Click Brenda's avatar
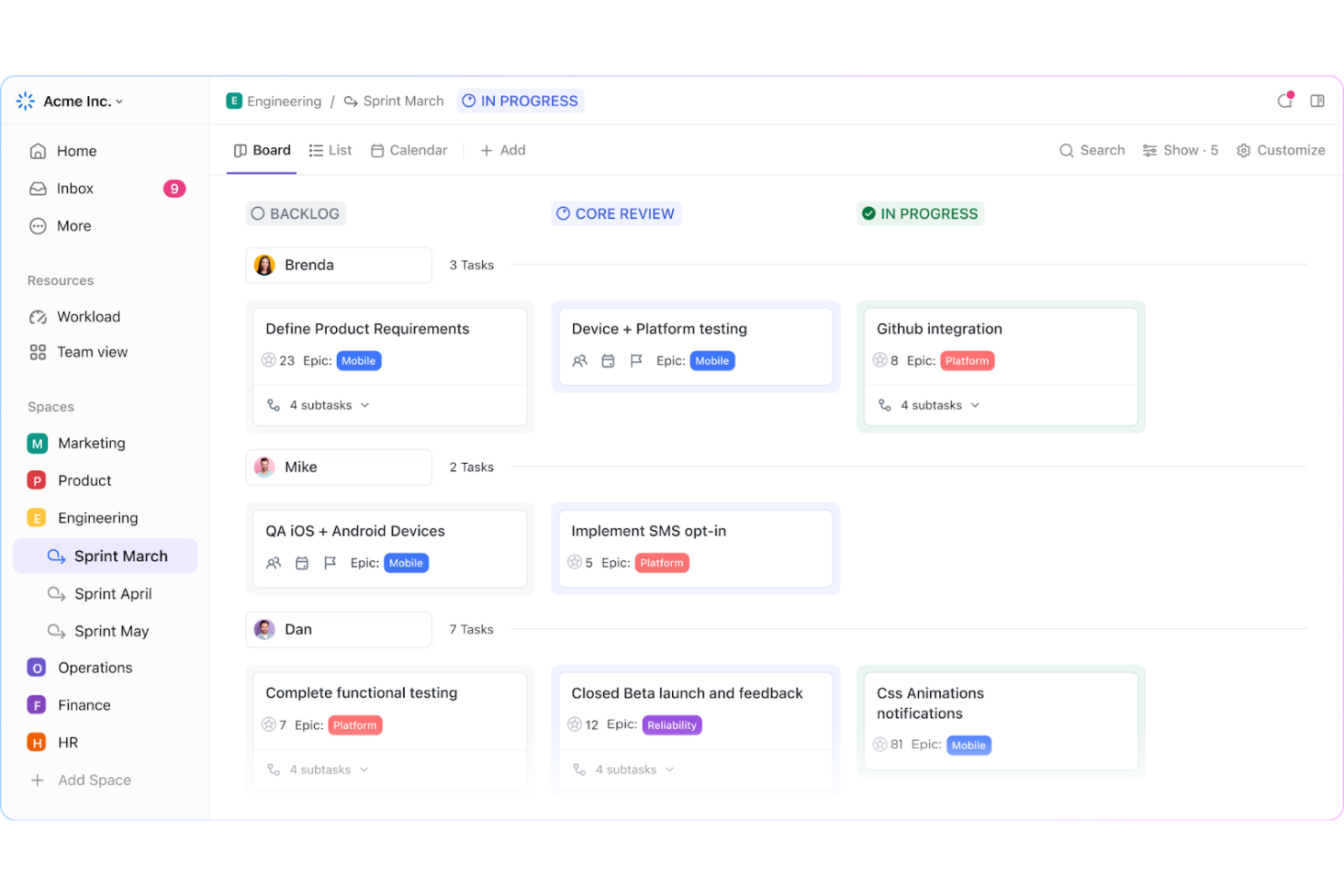This screenshot has width=1344, height=896. 264,265
